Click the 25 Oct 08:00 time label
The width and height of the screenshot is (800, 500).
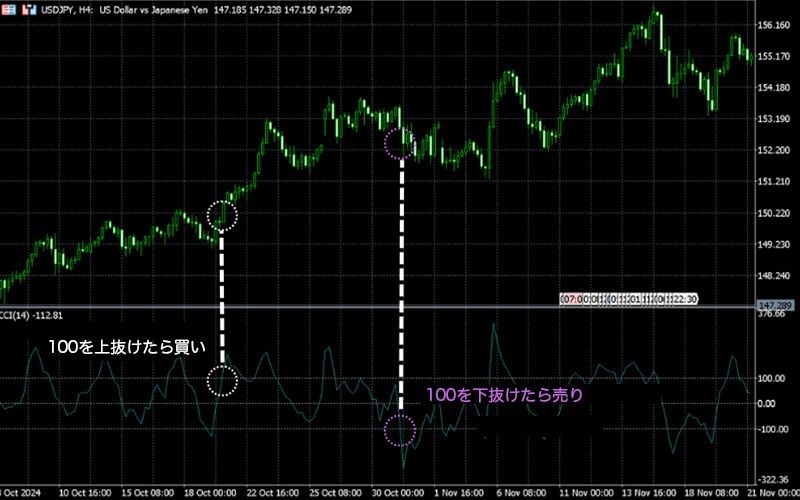point(336,493)
